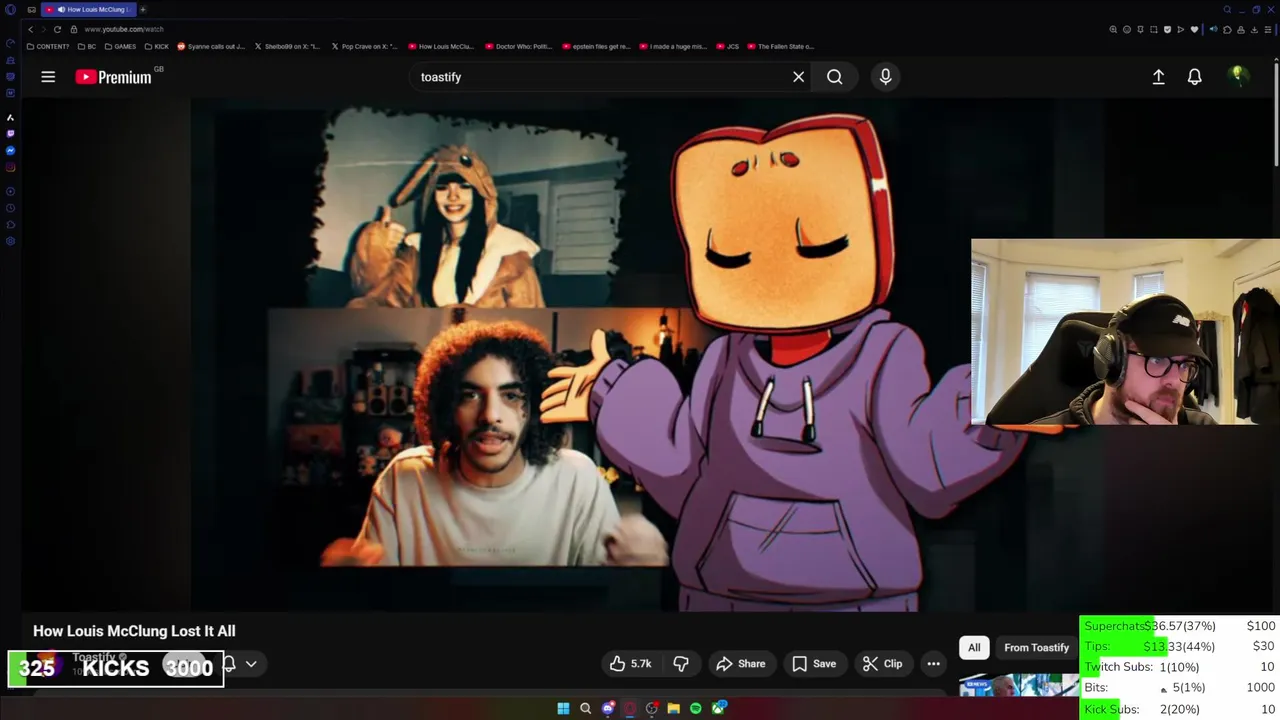This screenshot has height=720, width=1280.
Task: Clear the 'toastify' search text
Action: point(798,77)
